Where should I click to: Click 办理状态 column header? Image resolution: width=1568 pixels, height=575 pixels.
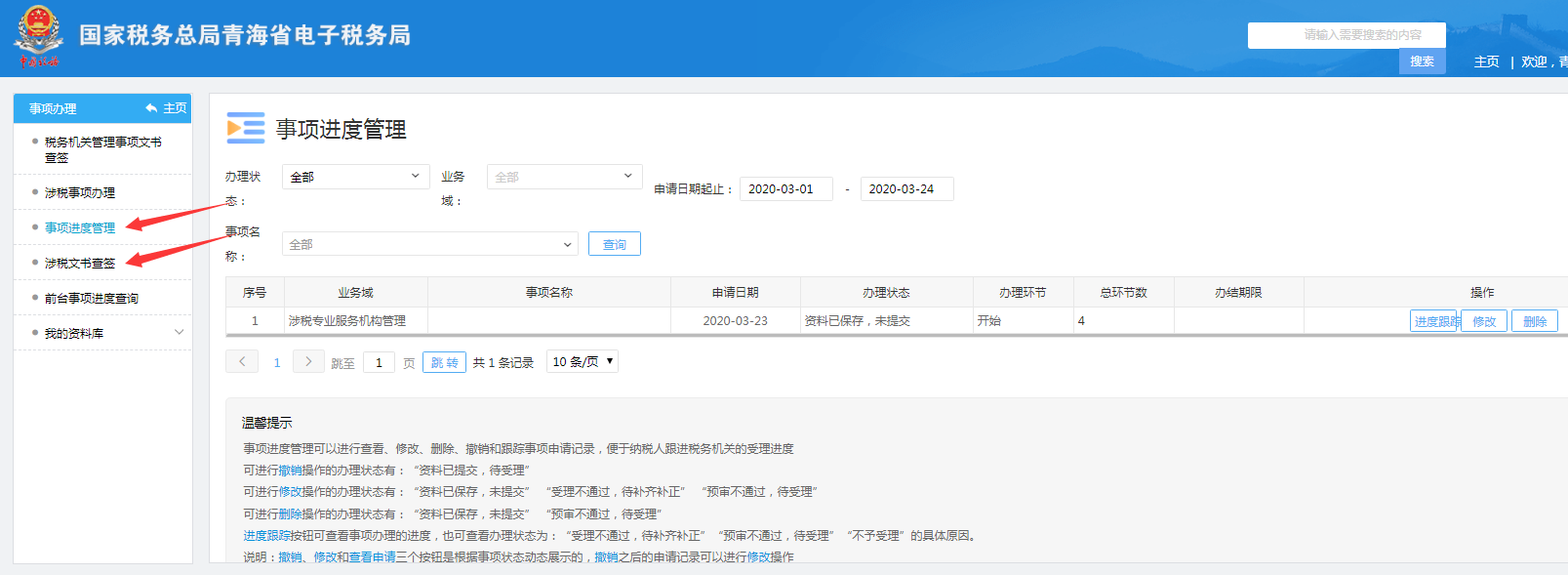point(886,293)
